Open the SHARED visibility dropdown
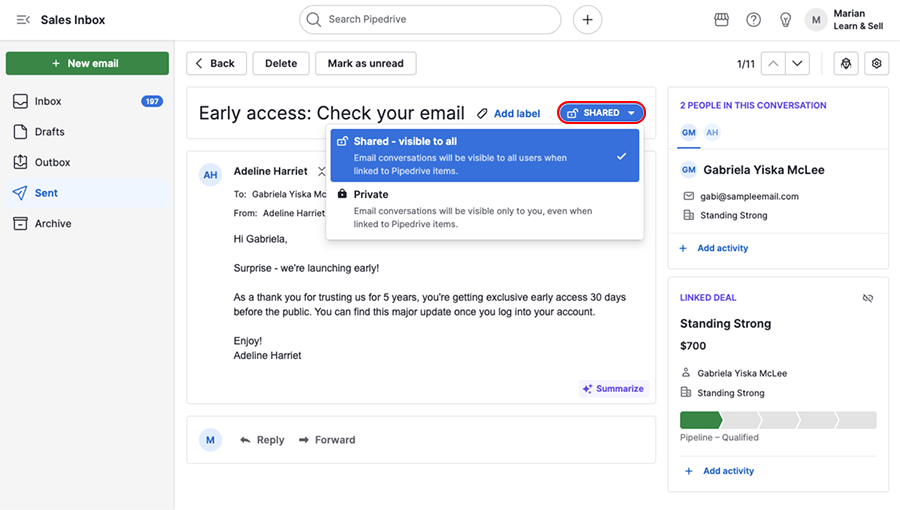Screen dimensions: 900x510 [x=601, y=113]
